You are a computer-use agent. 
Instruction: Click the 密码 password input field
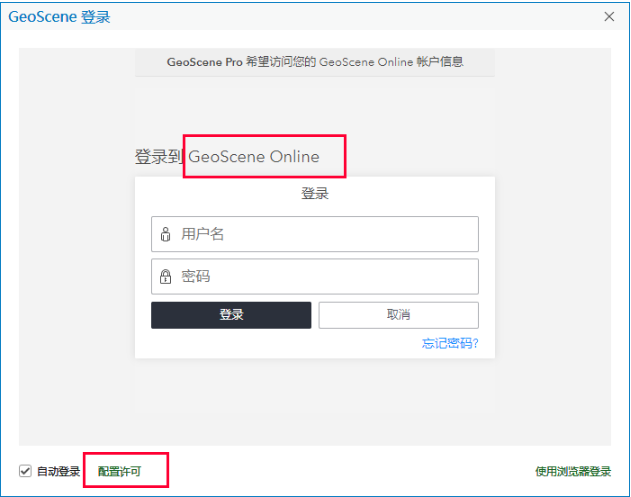point(315,276)
